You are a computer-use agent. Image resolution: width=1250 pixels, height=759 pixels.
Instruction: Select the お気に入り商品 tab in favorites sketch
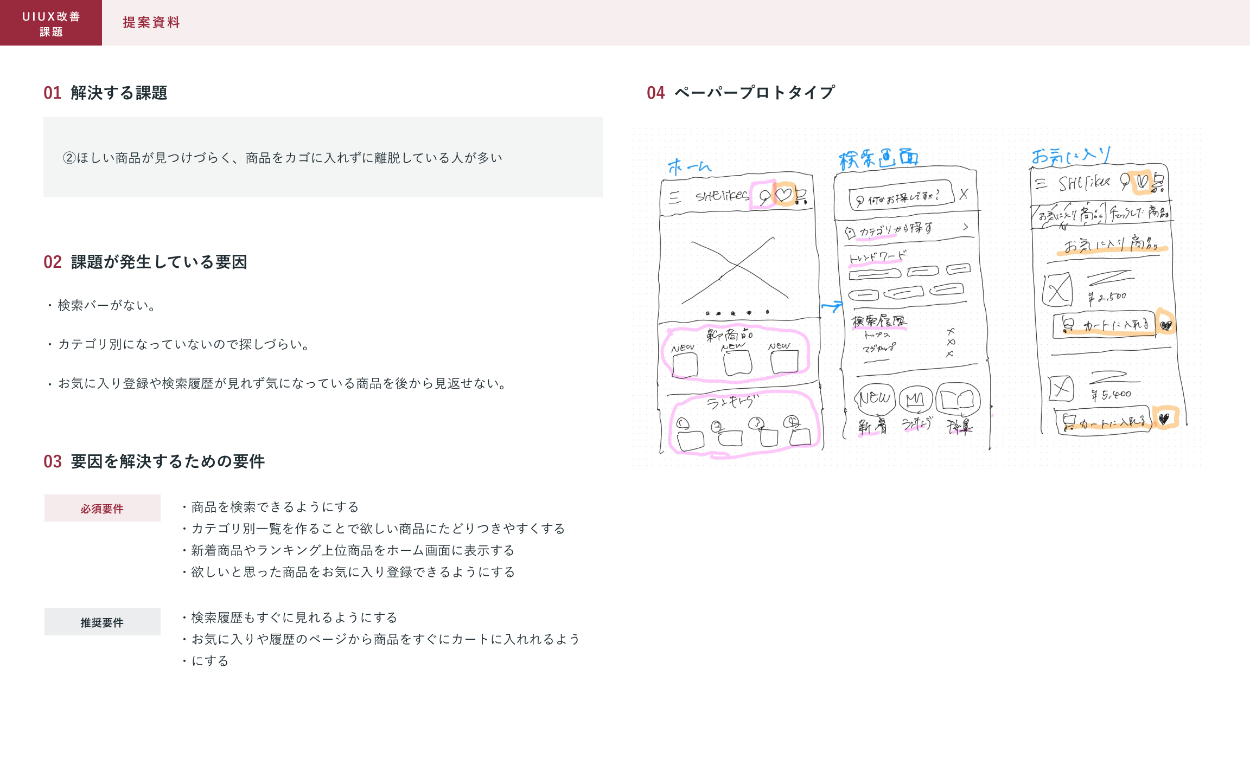click(1069, 214)
